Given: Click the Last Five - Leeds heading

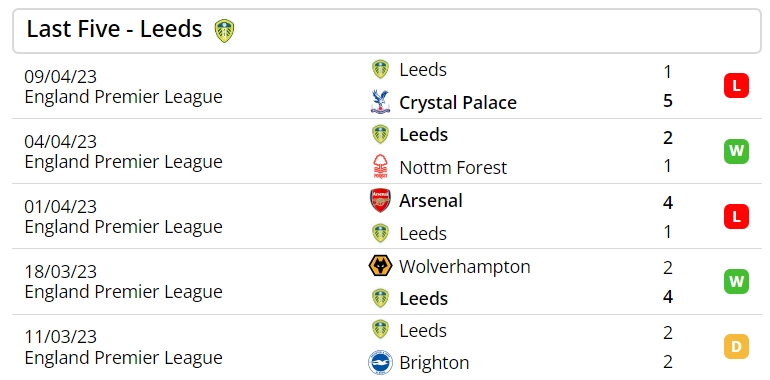Looking at the screenshot, I should point(114,29).
